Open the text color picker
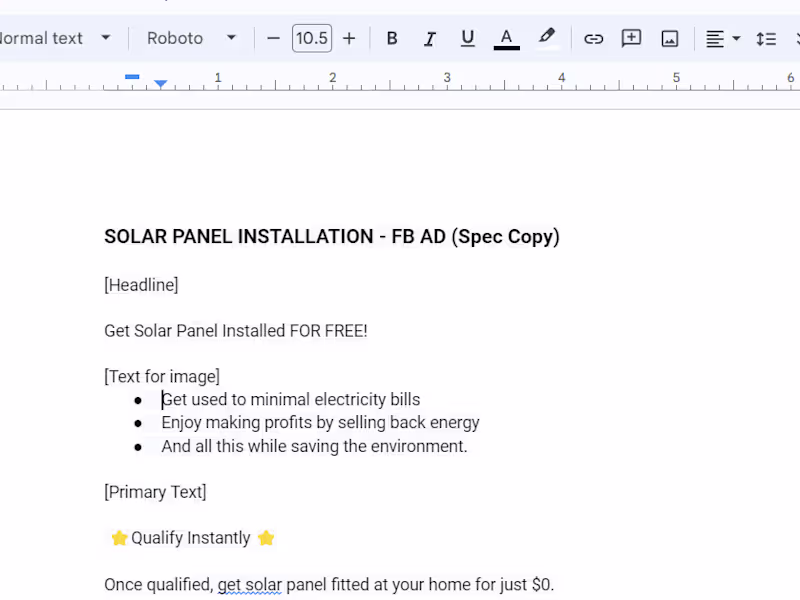 click(x=506, y=38)
